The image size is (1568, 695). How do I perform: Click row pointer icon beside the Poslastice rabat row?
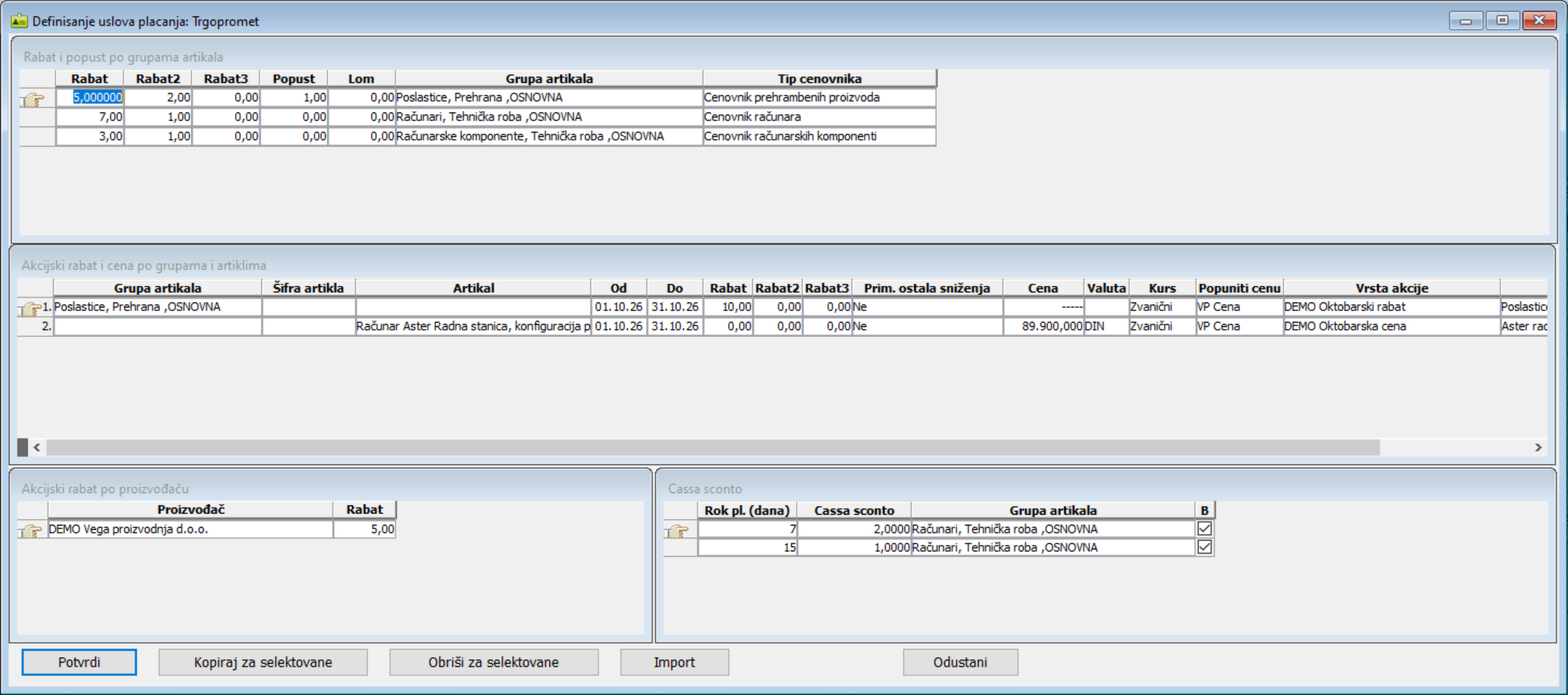(x=33, y=99)
